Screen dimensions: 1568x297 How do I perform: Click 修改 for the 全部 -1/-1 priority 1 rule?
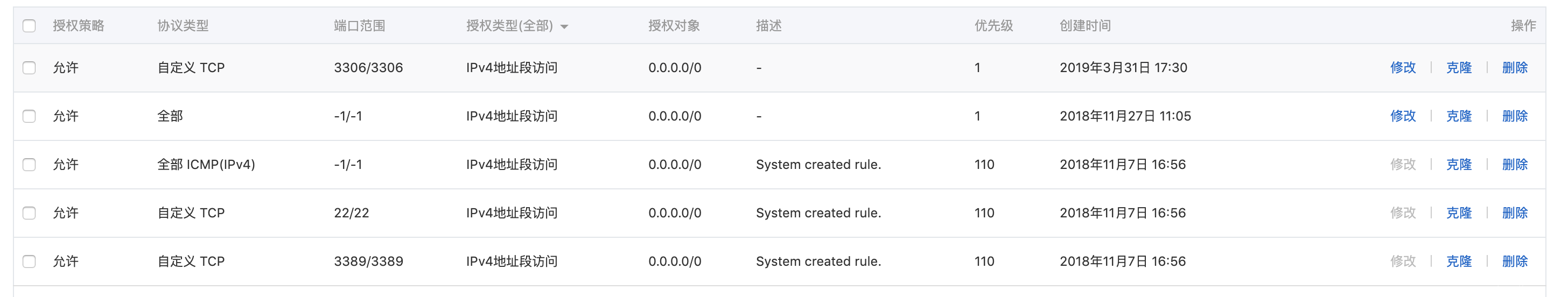tap(1403, 116)
